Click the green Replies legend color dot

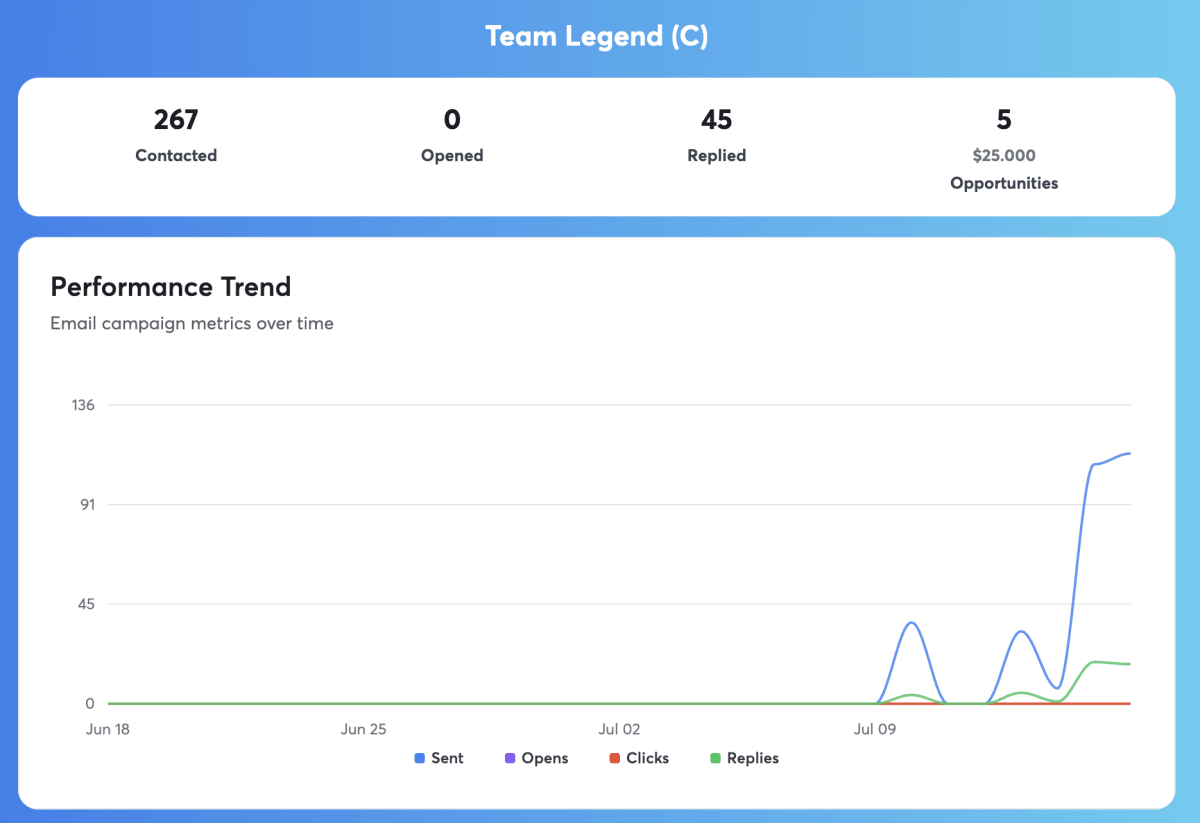716,759
